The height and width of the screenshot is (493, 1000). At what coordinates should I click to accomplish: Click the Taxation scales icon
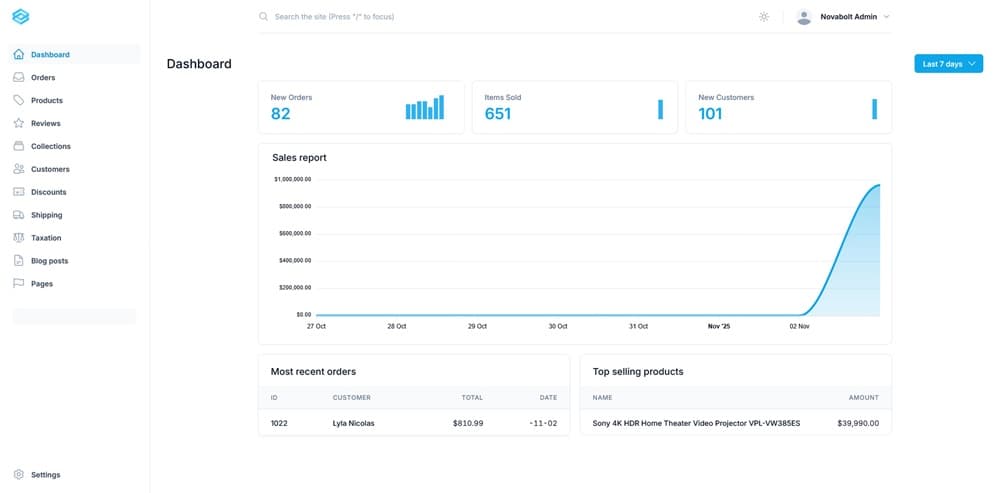tap(19, 238)
